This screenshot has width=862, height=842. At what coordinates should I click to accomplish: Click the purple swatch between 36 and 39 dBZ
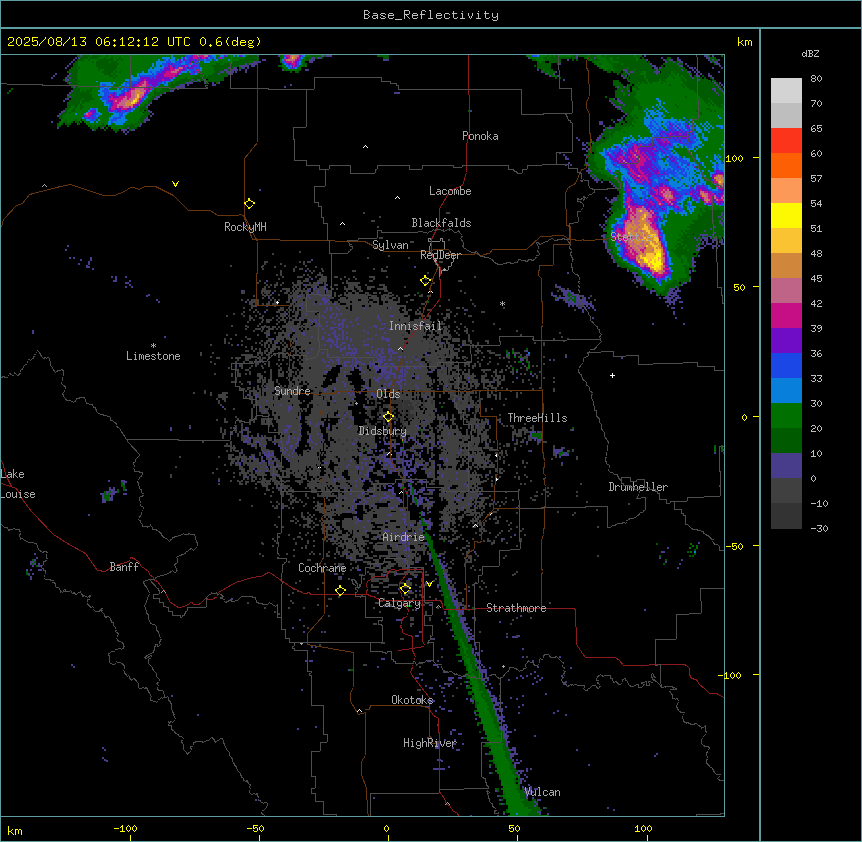click(x=786, y=341)
